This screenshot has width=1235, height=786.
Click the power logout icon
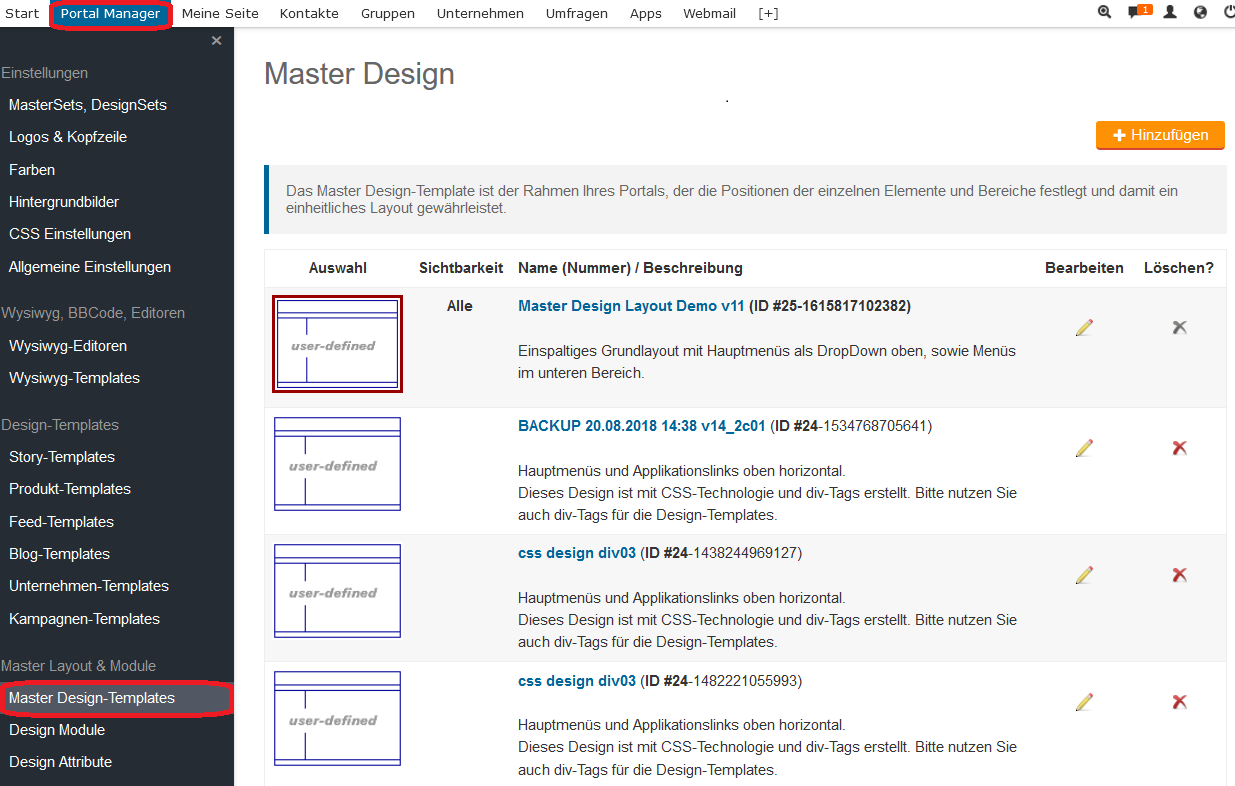[1229, 13]
